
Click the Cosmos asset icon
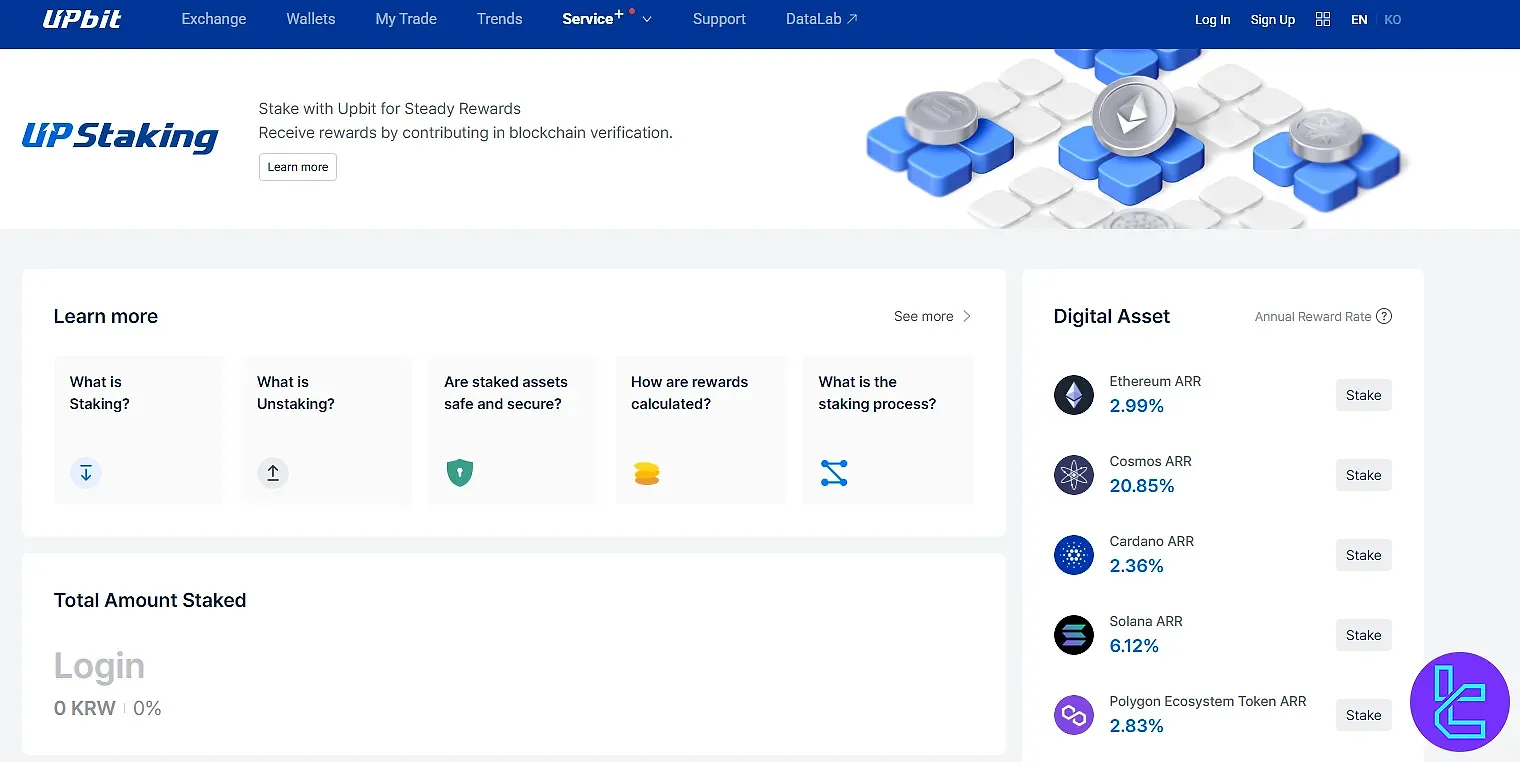[x=1073, y=475]
